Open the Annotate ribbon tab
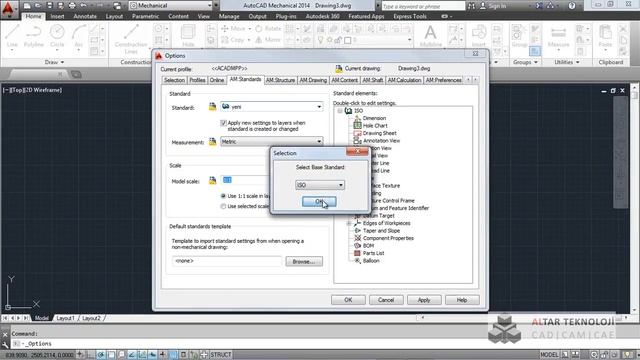640x360 pixels. point(85,17)
